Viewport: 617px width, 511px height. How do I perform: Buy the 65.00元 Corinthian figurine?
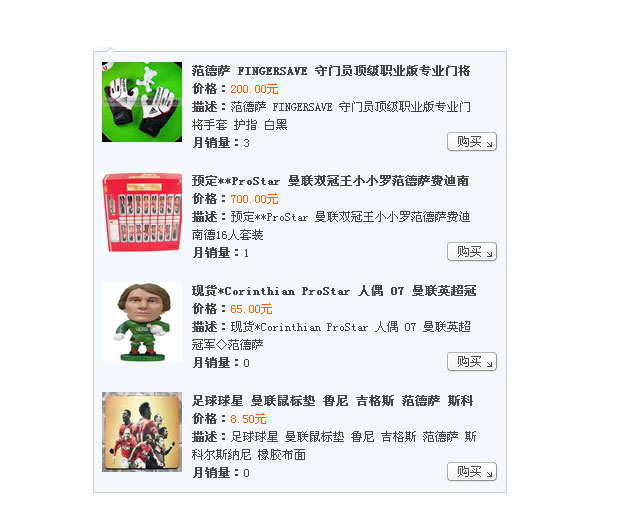(x=472, y=362)
